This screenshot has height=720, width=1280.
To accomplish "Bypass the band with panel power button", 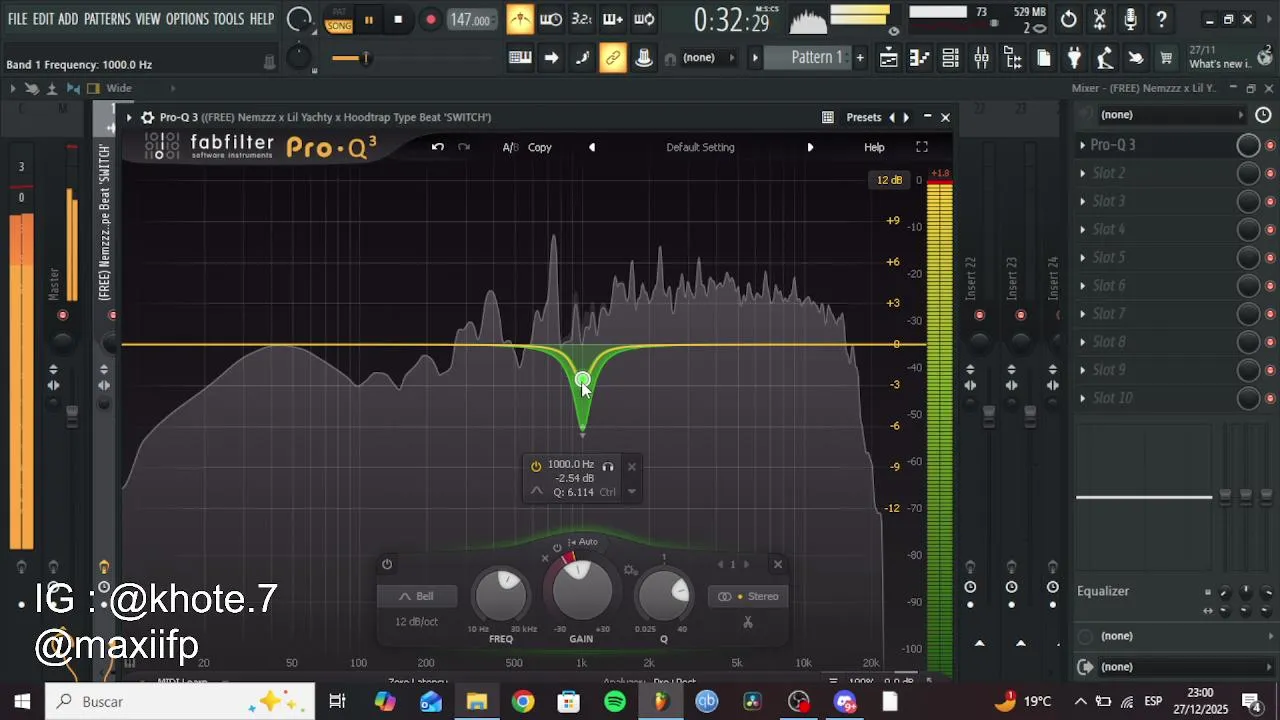I will [x=387, y=564].
